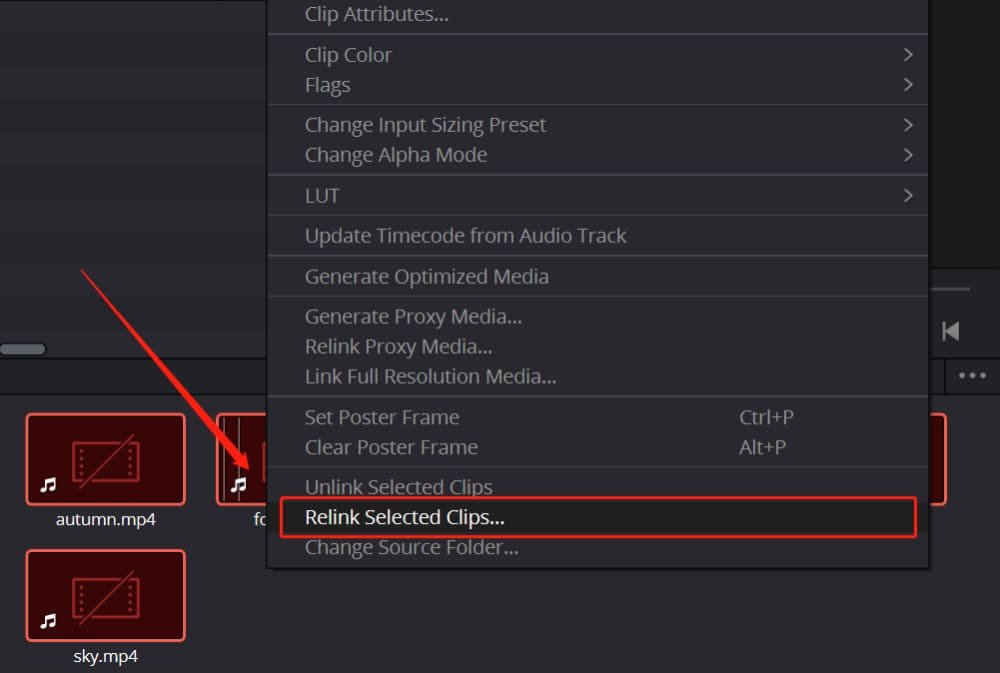
Task: Choose Generate Proxy Media option
Action: click(413, 317)
